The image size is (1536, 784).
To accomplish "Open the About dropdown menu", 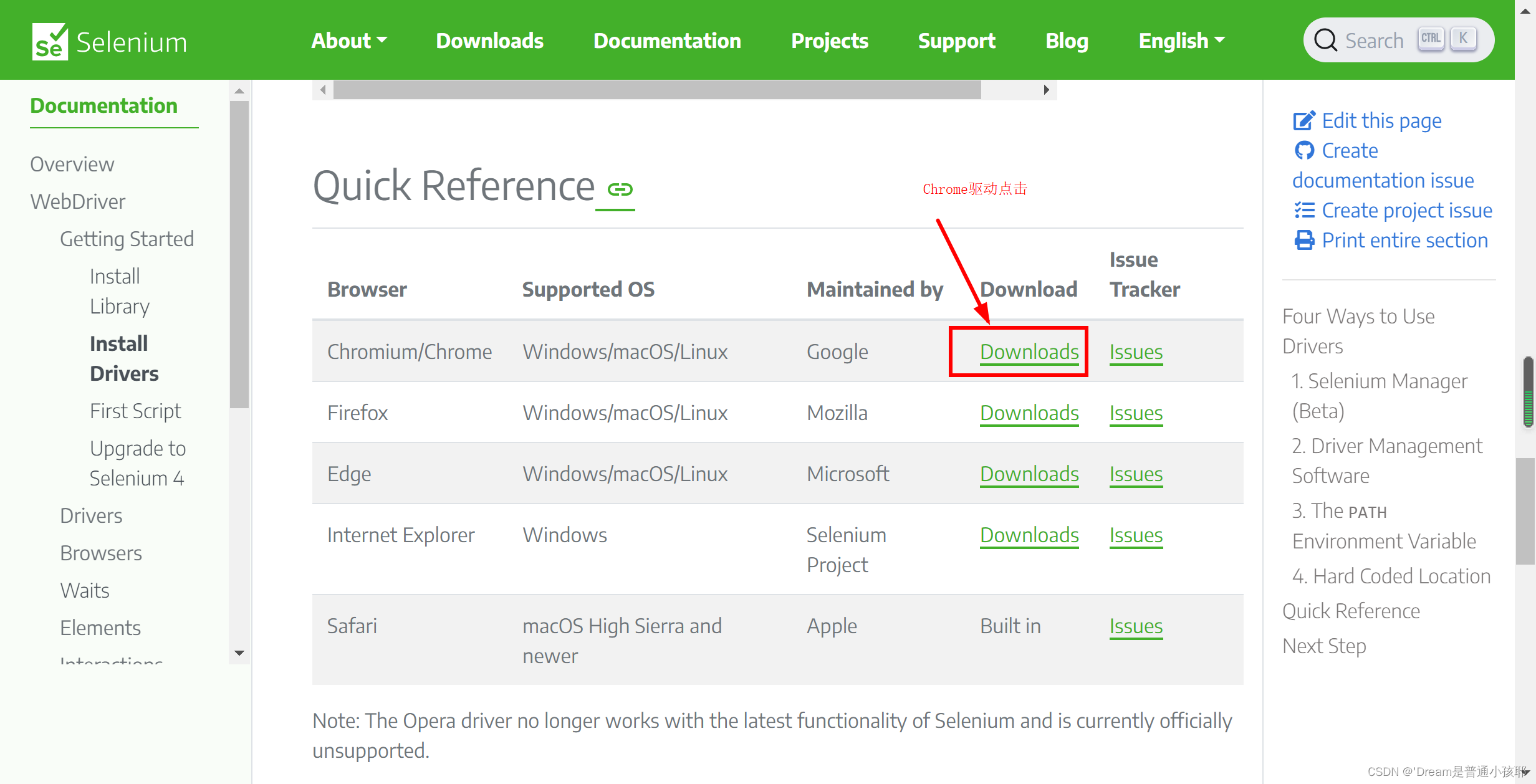I will 349,41.
